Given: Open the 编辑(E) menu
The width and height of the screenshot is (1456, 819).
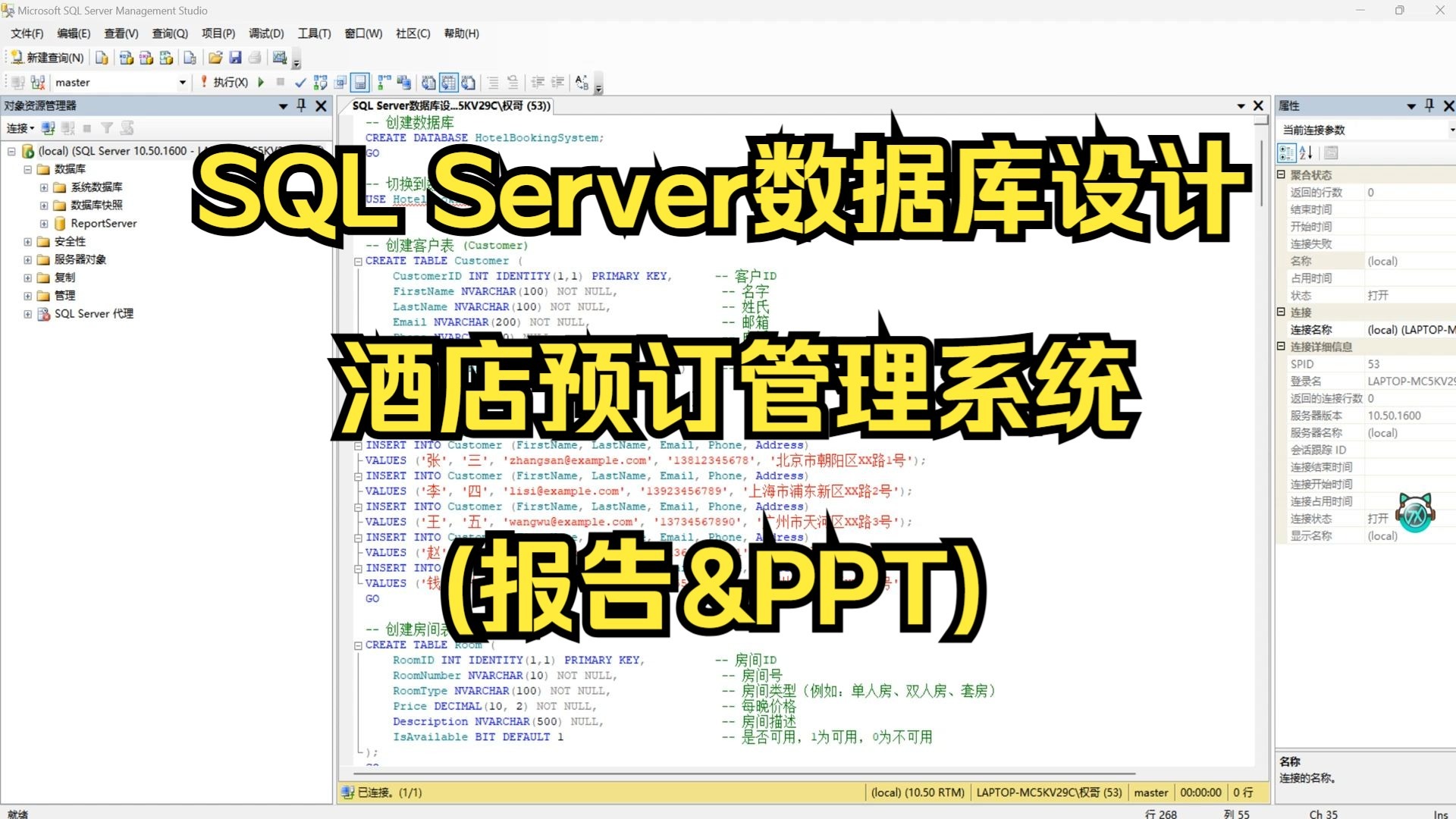Looking at the screenshot, I should pos(74,33).
